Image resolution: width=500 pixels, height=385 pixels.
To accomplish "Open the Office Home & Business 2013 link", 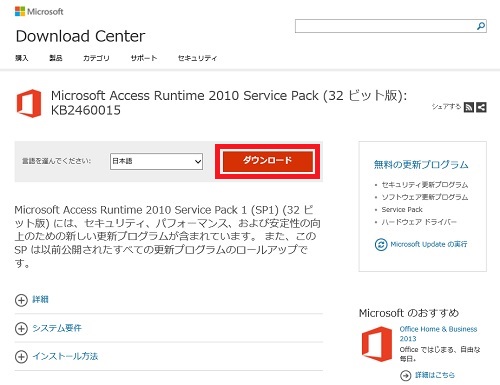I will point(438,334).
